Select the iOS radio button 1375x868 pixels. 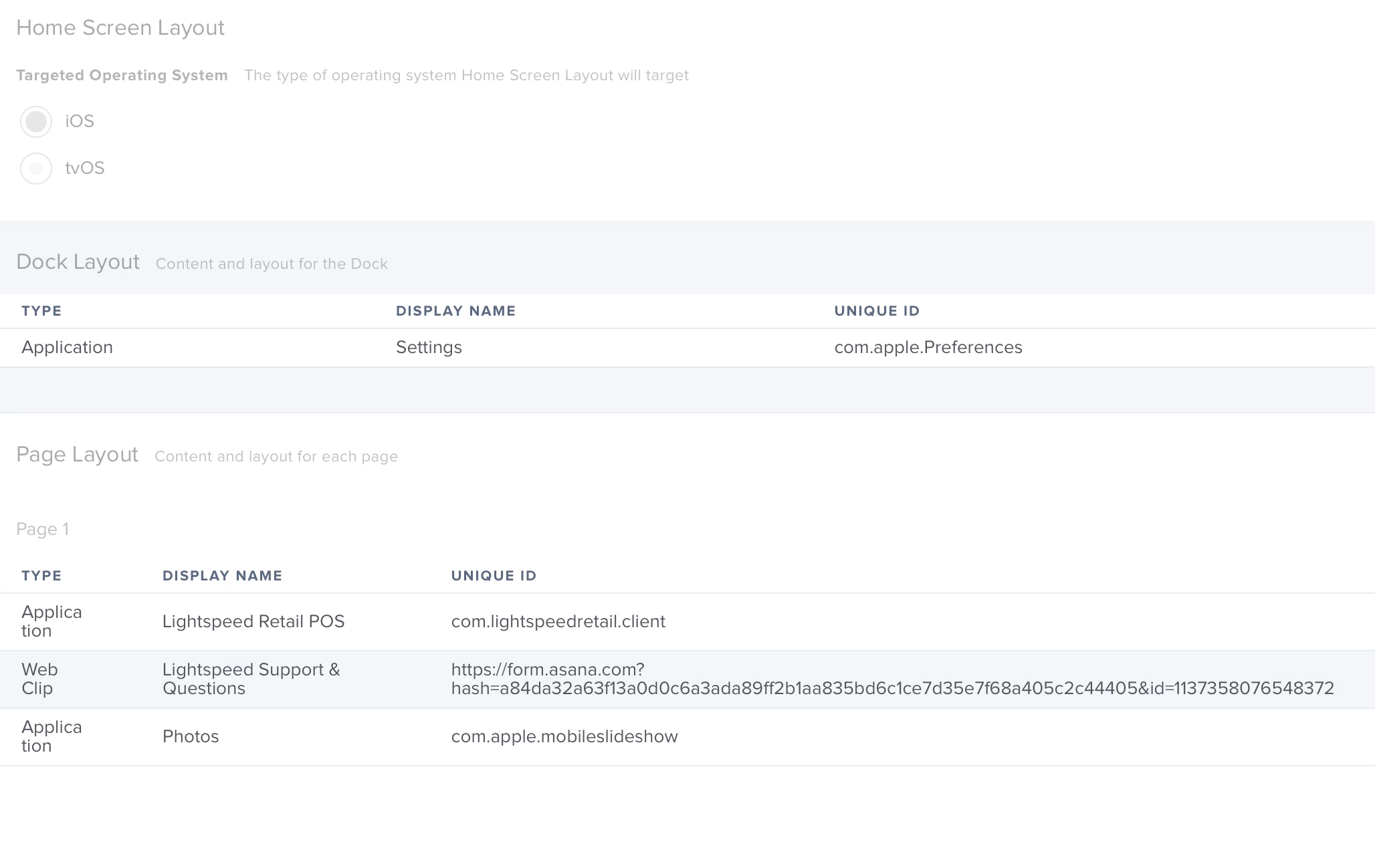(x=36, y=122)
